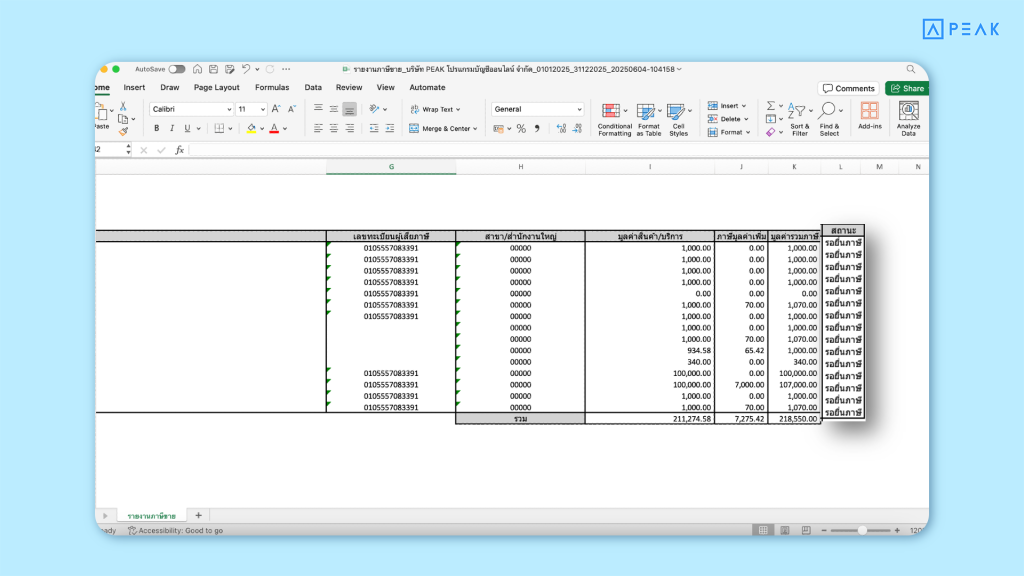Open the Draw ribbon tab
The height and width of the screenshot is (576, 1024).
(x=170, y=88)
